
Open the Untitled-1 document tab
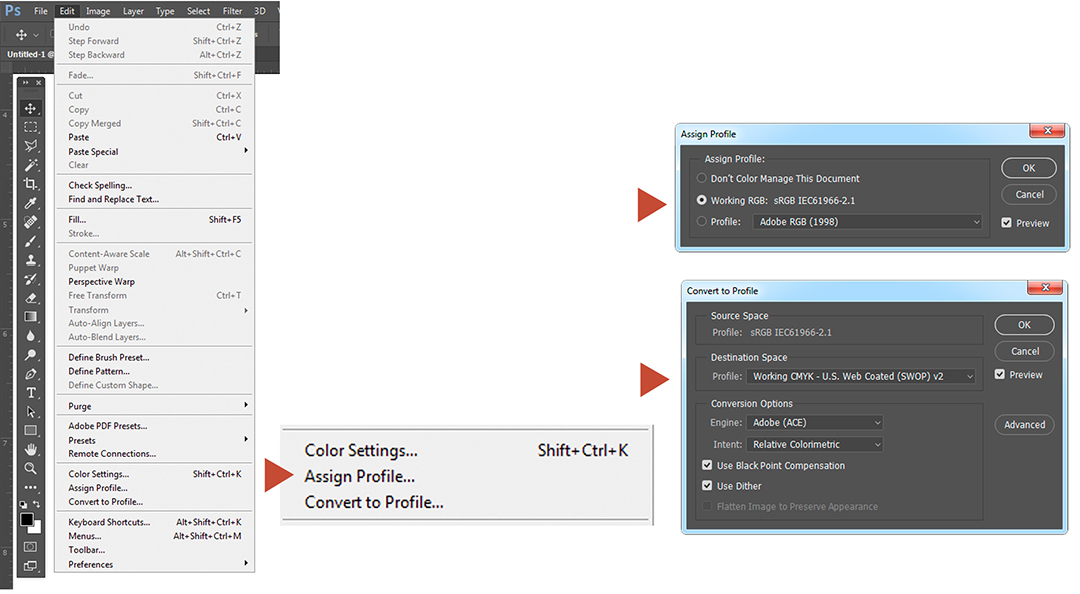[28, 54]
